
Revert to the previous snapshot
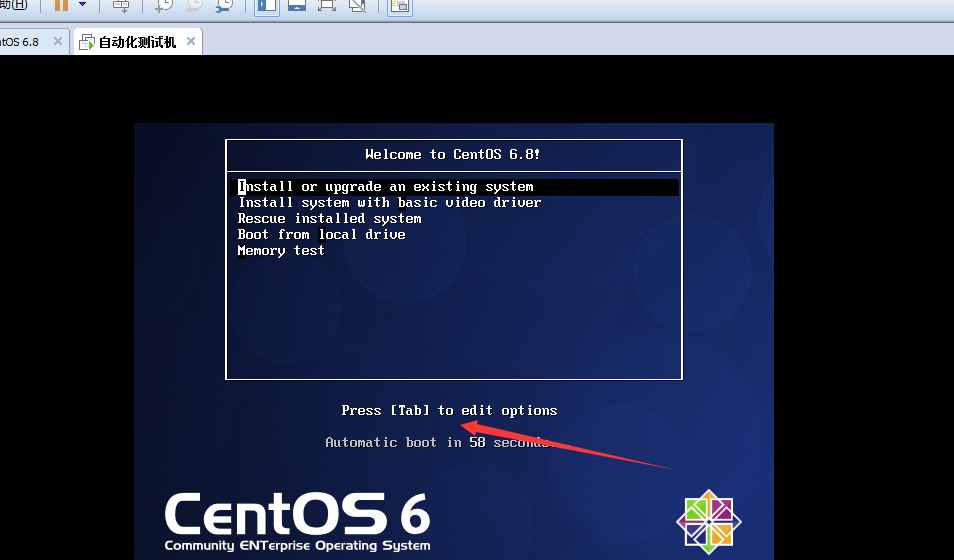(x=194, y=6)
